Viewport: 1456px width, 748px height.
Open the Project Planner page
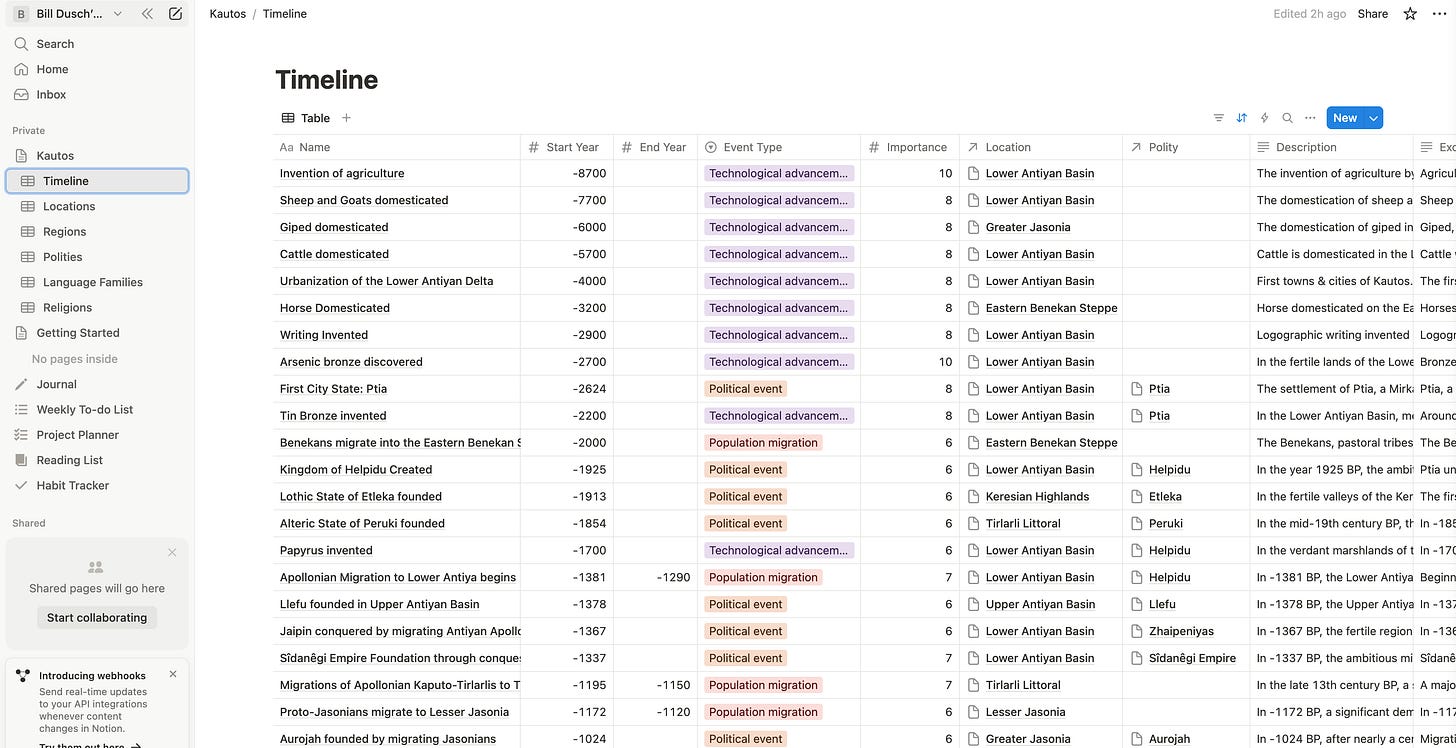(x=97, y=435)
